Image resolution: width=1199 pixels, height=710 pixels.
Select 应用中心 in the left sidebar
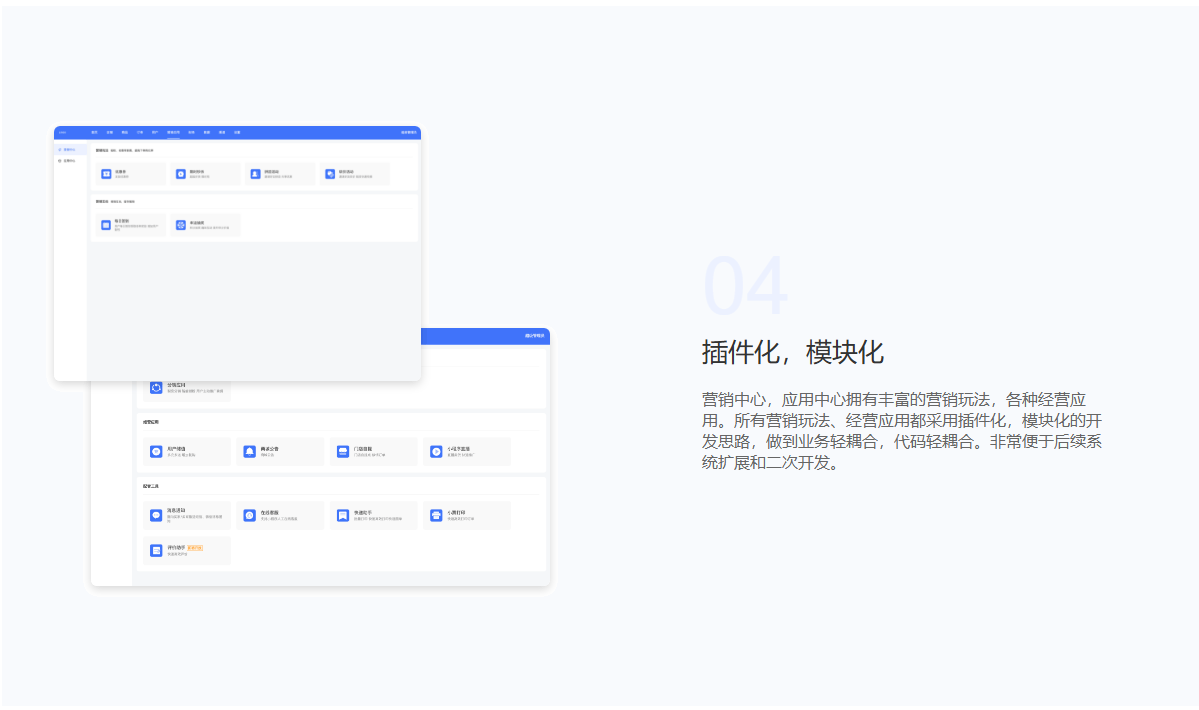click(x=68, y=160)
